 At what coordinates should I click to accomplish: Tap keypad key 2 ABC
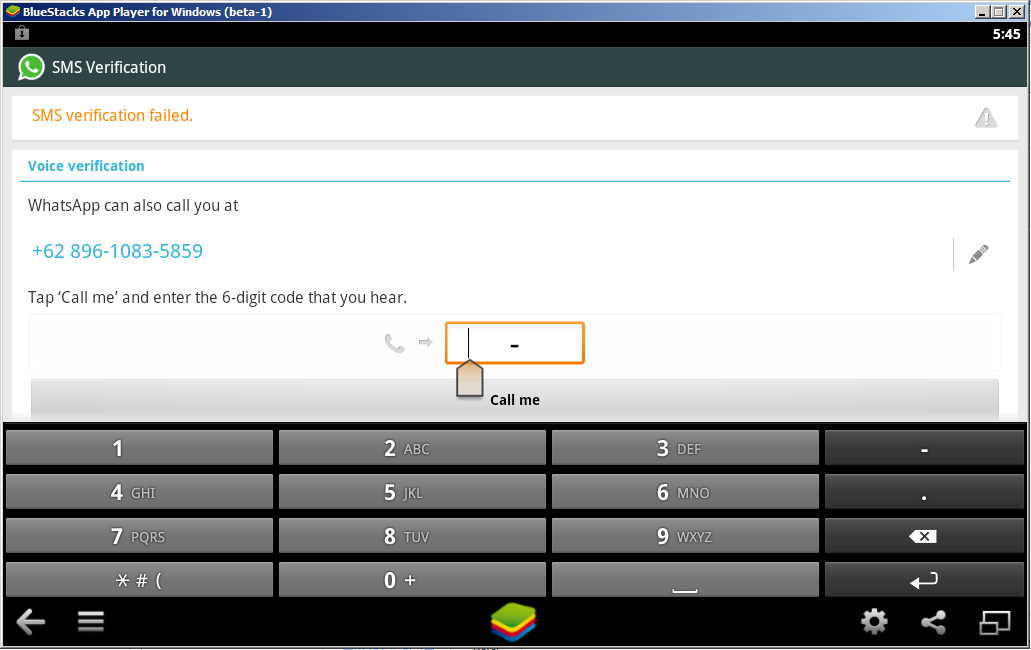pos(412,448)
